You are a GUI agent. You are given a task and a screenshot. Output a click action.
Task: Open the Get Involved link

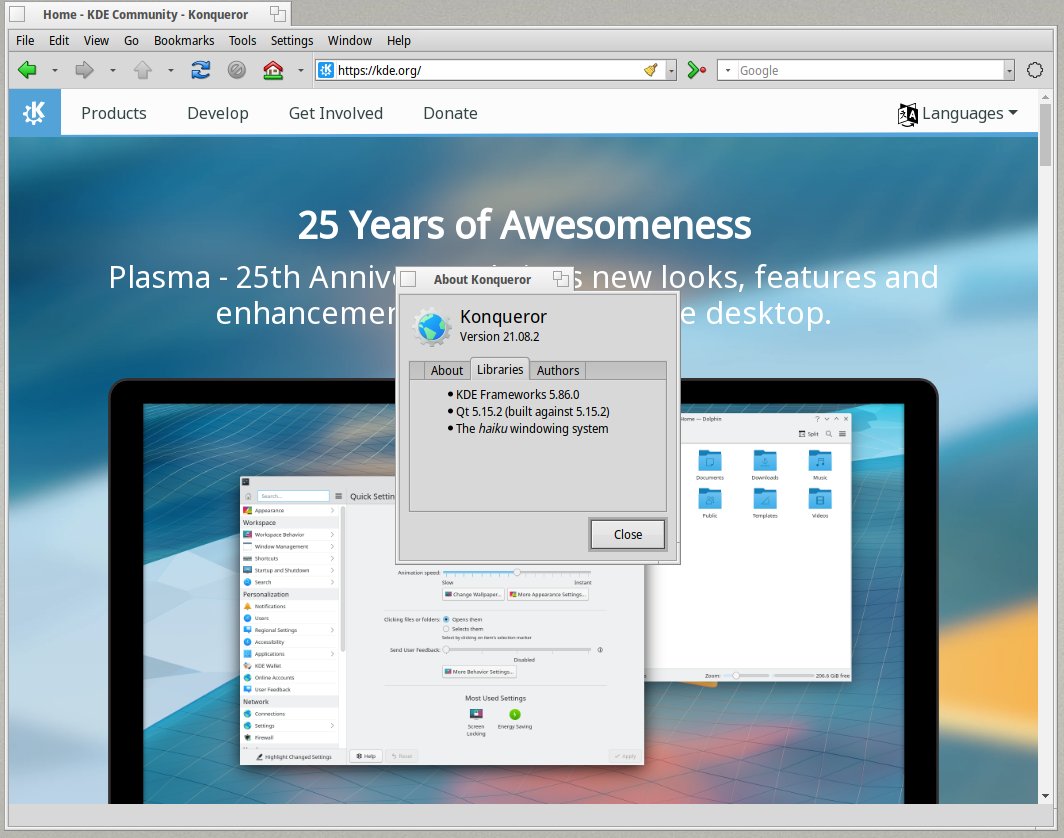coord(336,113)
